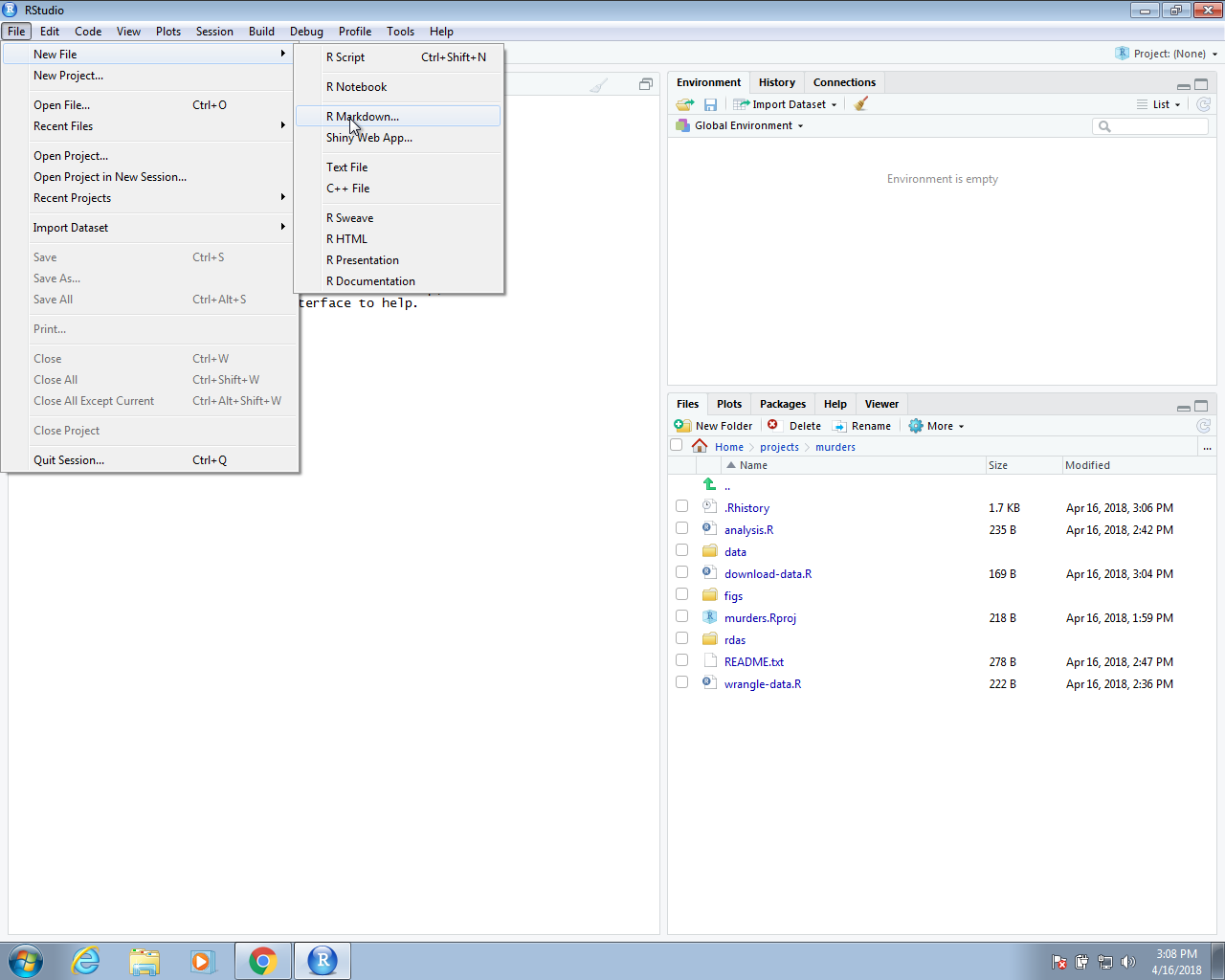Screen dimensions: 1225x980
Task: Switch to the Connections tab
Action: coord(844,82)
